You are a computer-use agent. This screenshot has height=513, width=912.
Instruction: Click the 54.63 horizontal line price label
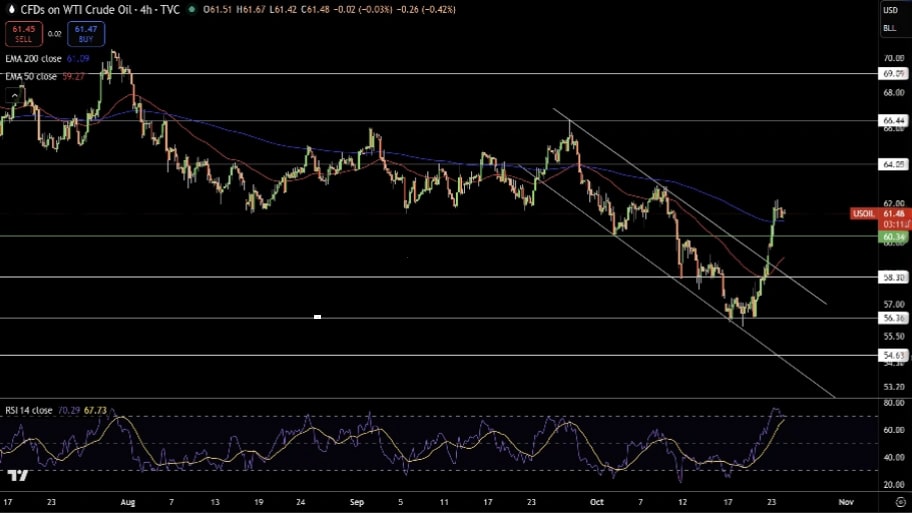pos(893,355)
